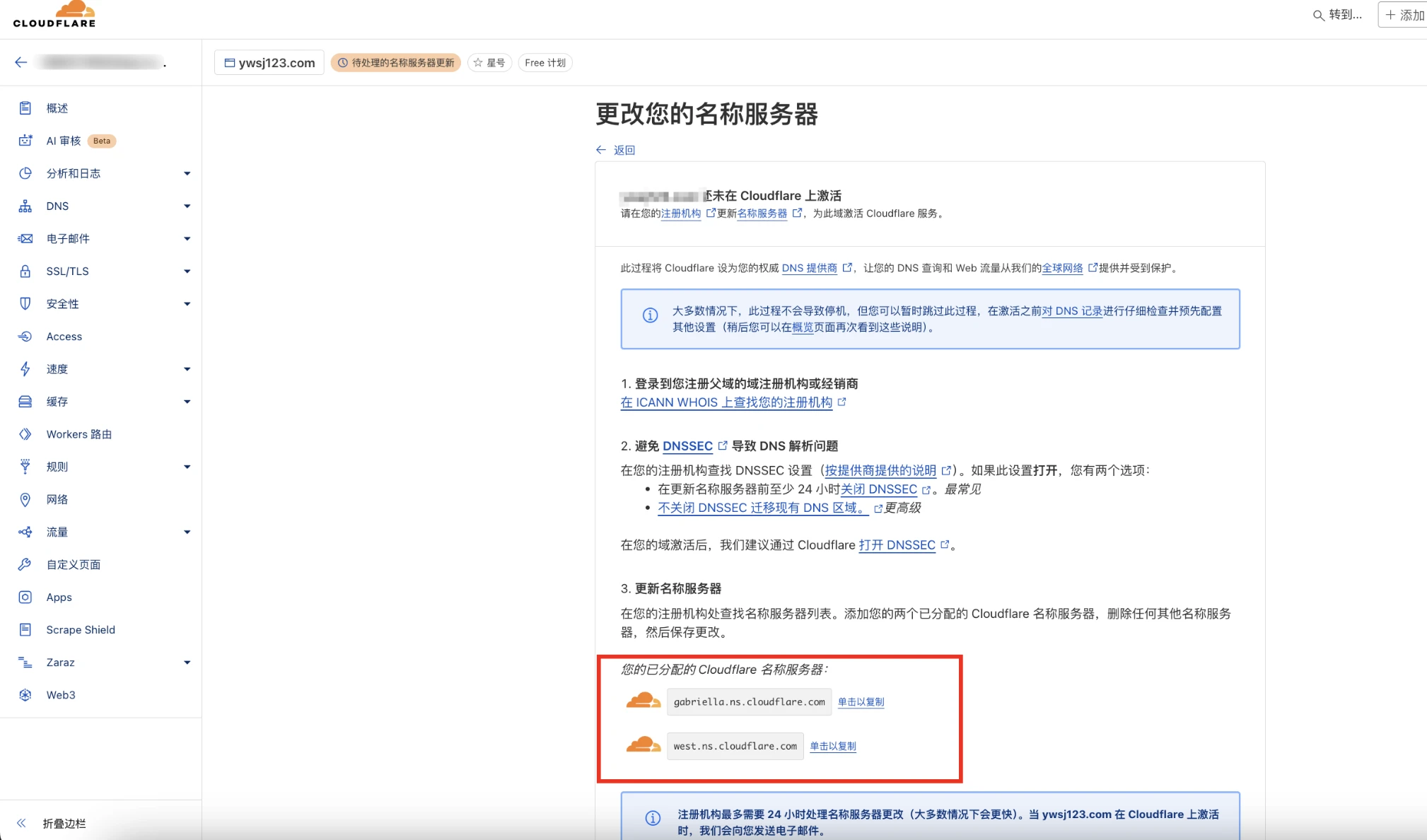This screenshot has height=840, width=1427.
Task: Click the west.ns.cloudflare.com nameserver field
Action: click(735, 746)
